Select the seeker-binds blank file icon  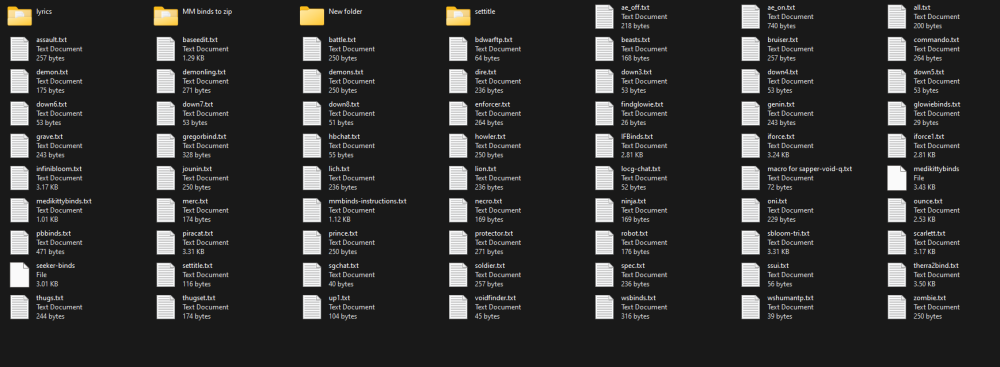coord(20,274)
